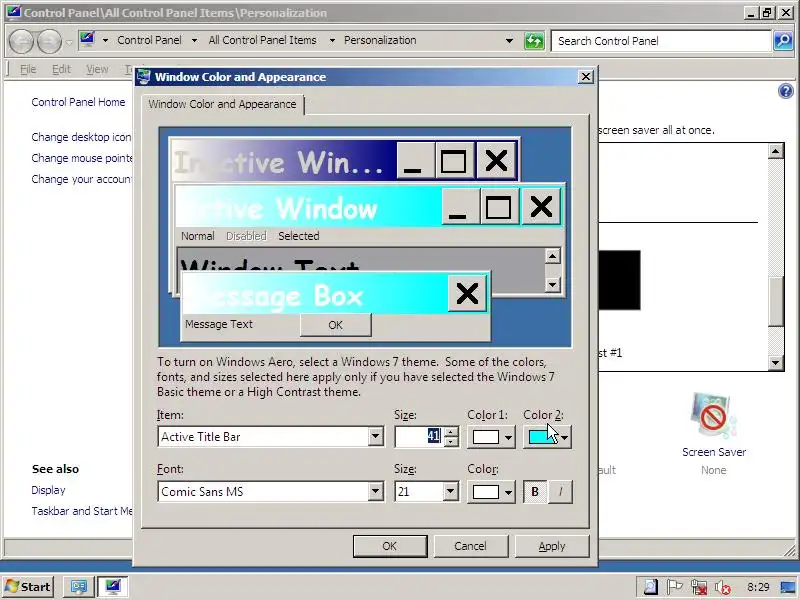Open the File menu
The image size is (800, 600).
pos(28,69)
